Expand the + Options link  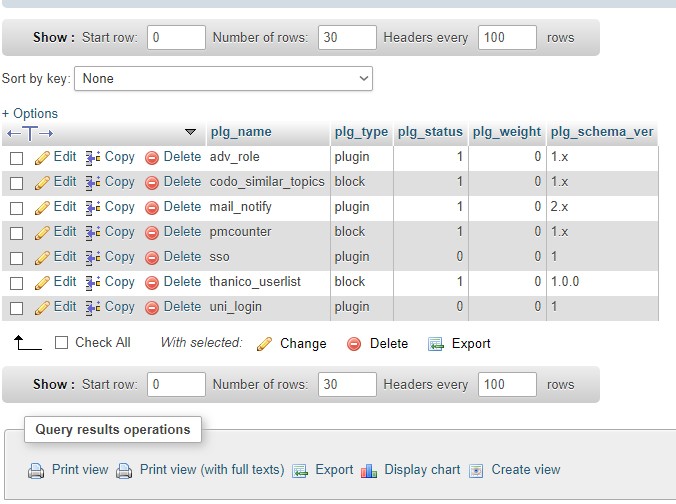click(x=30, y=113)
